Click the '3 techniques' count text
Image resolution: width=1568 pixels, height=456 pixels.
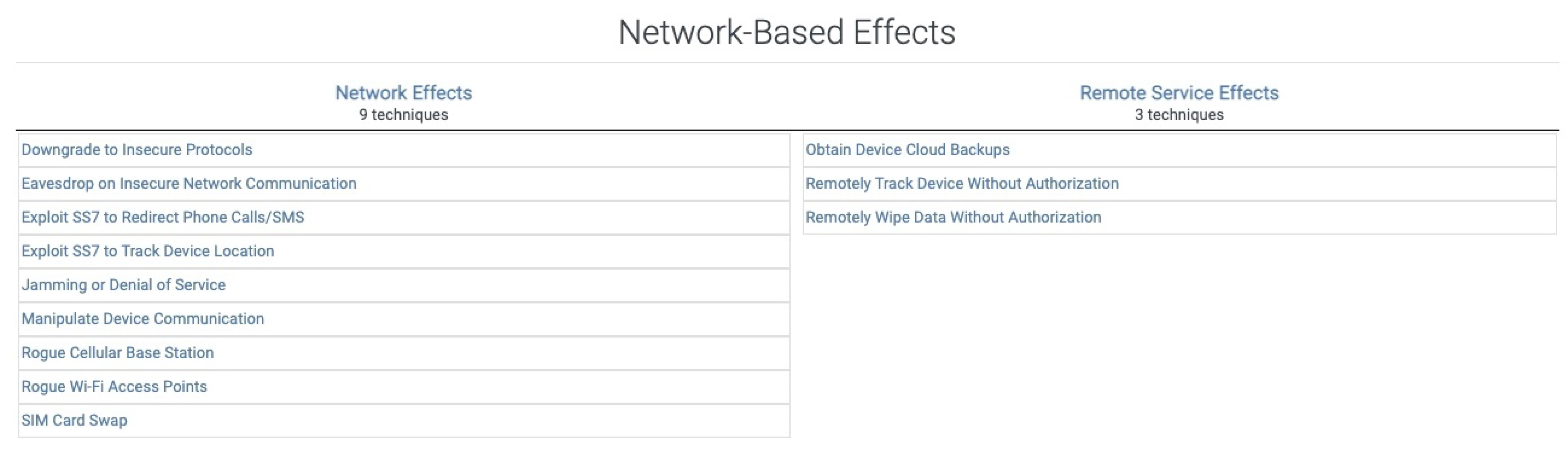pos(1178,114)
